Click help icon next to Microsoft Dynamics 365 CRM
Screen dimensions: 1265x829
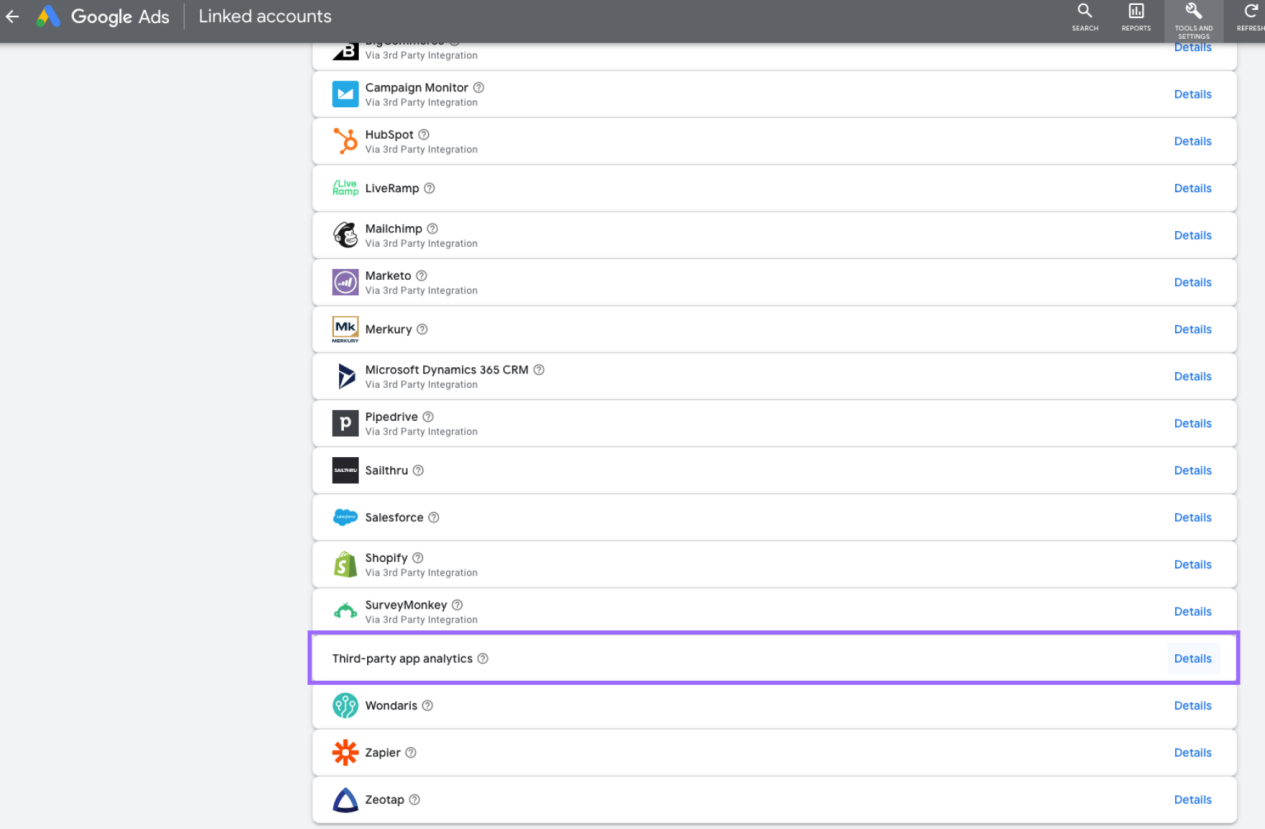[x=539, y=370]
